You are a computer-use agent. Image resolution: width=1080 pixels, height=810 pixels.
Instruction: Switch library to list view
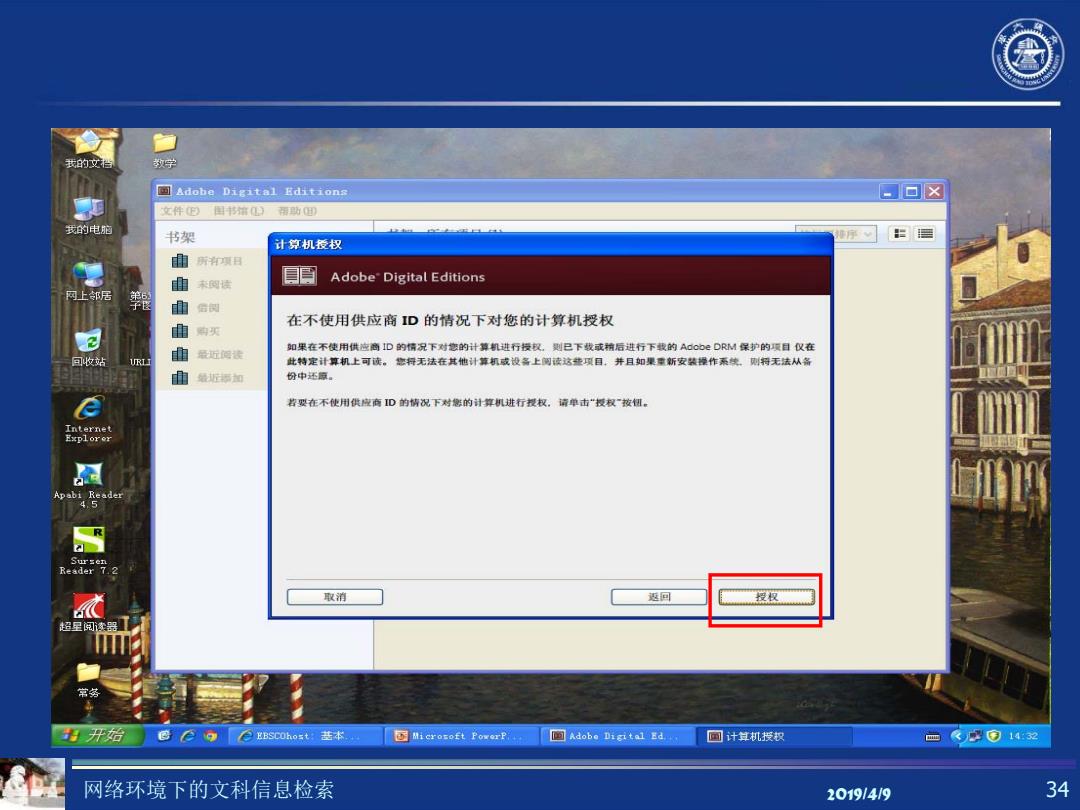tap(925, 234)
